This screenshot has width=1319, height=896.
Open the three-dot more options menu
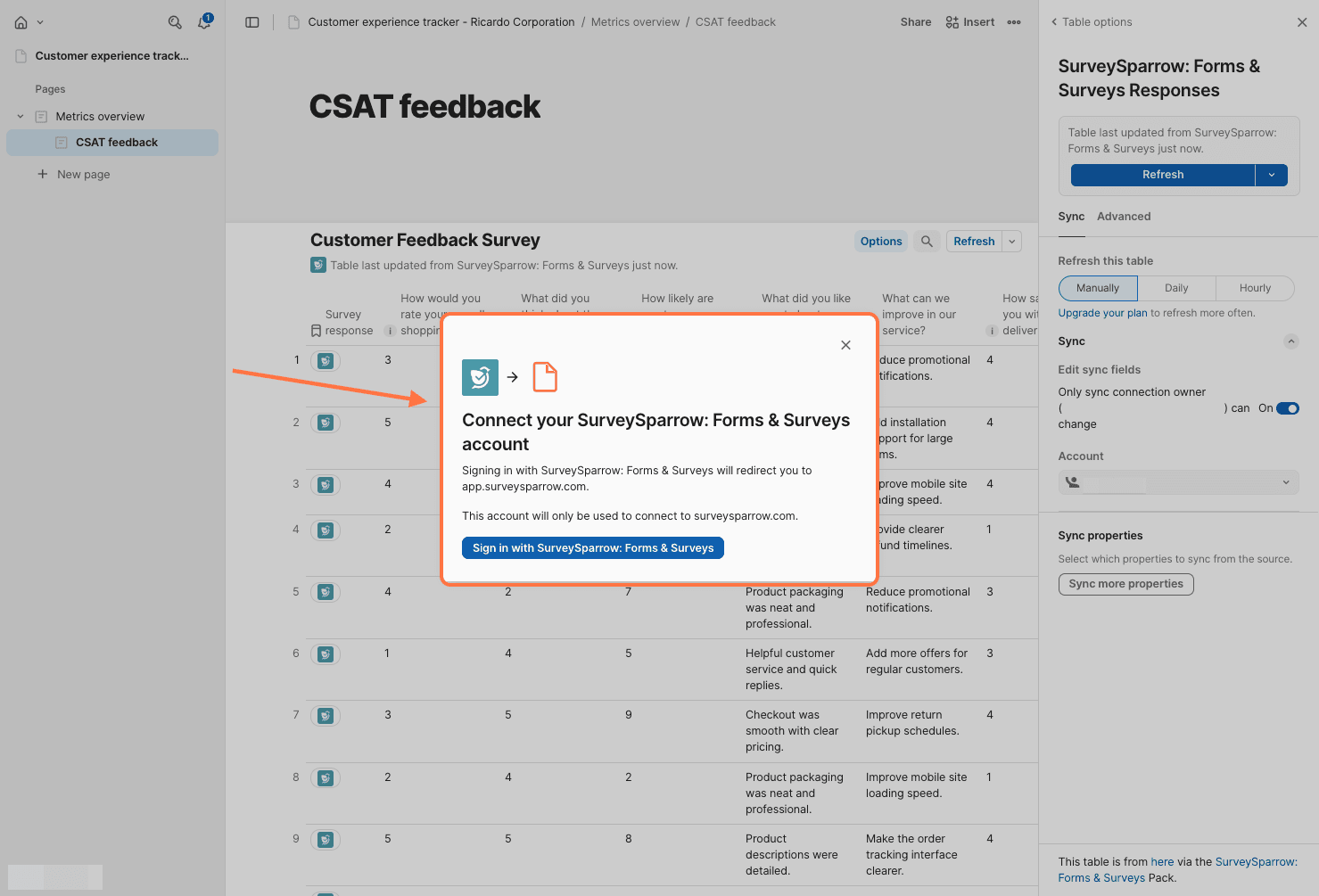[1014, 22]
